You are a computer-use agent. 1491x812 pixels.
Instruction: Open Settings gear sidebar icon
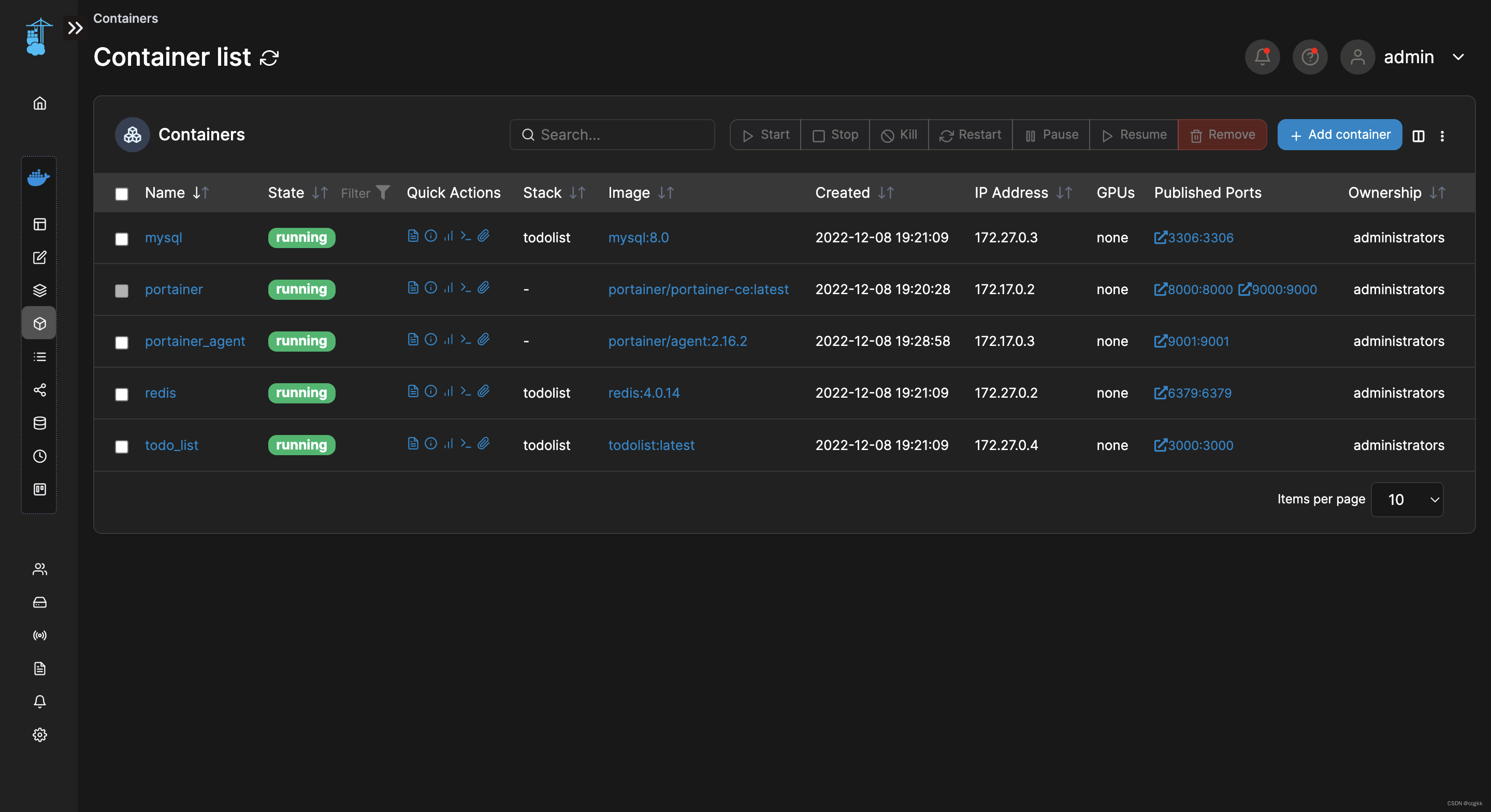click(x=39, y=735)
